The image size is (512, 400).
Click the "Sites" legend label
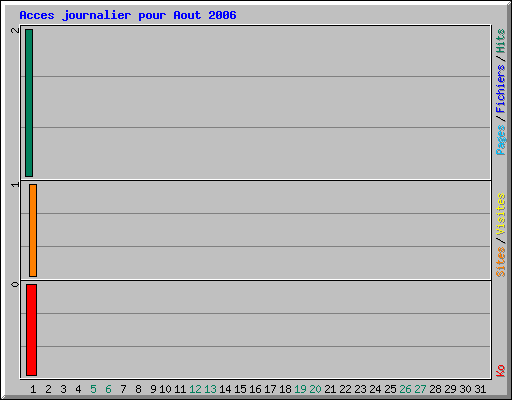(x=500, y=262)
